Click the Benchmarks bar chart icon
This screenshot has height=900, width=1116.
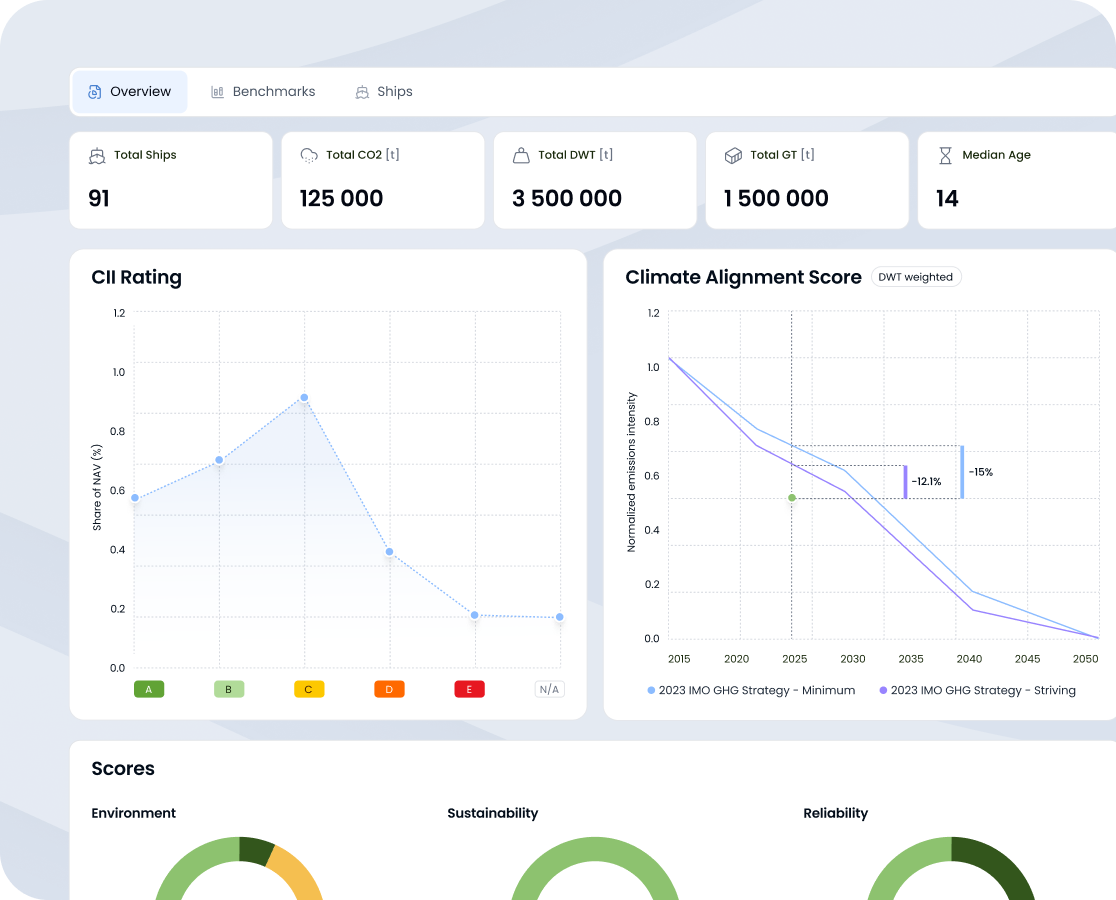point(218,92)
